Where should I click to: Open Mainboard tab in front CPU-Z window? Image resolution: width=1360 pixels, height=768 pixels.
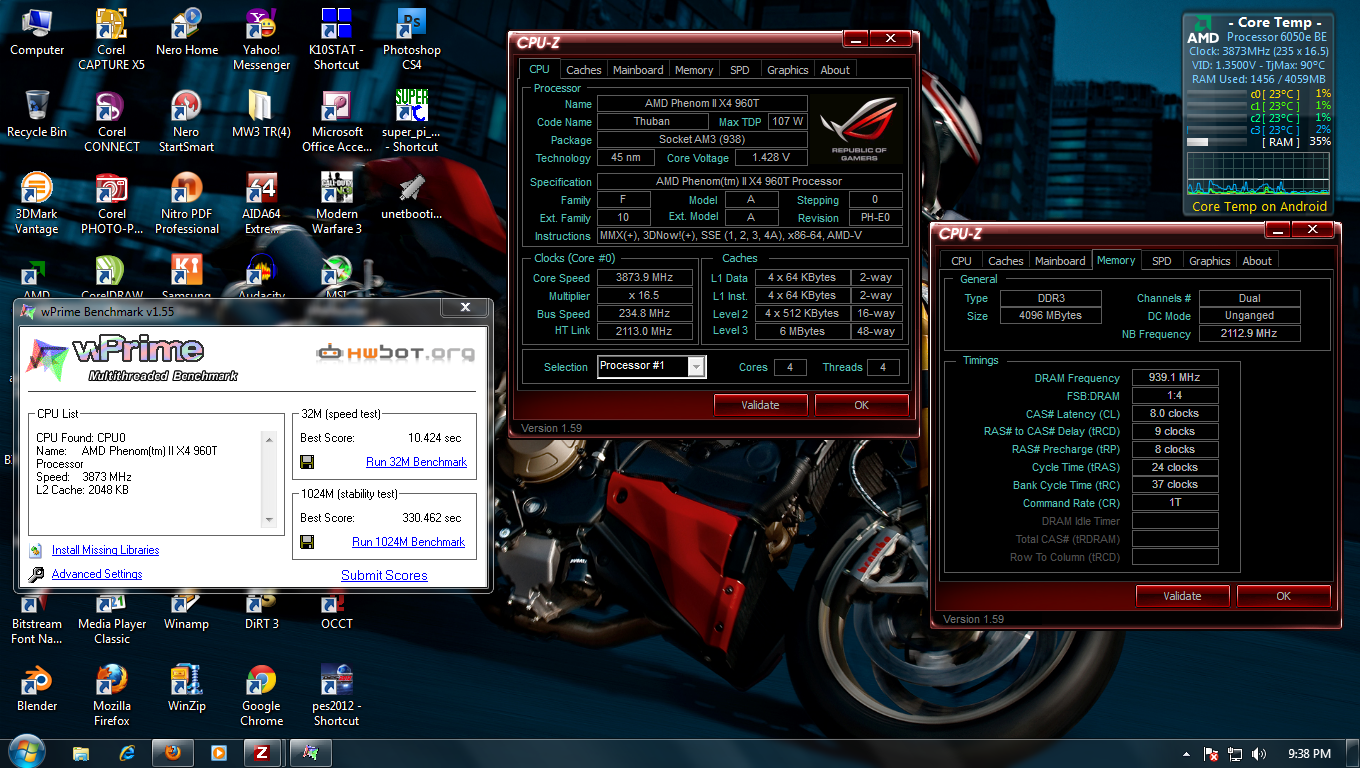pos(638,70)
